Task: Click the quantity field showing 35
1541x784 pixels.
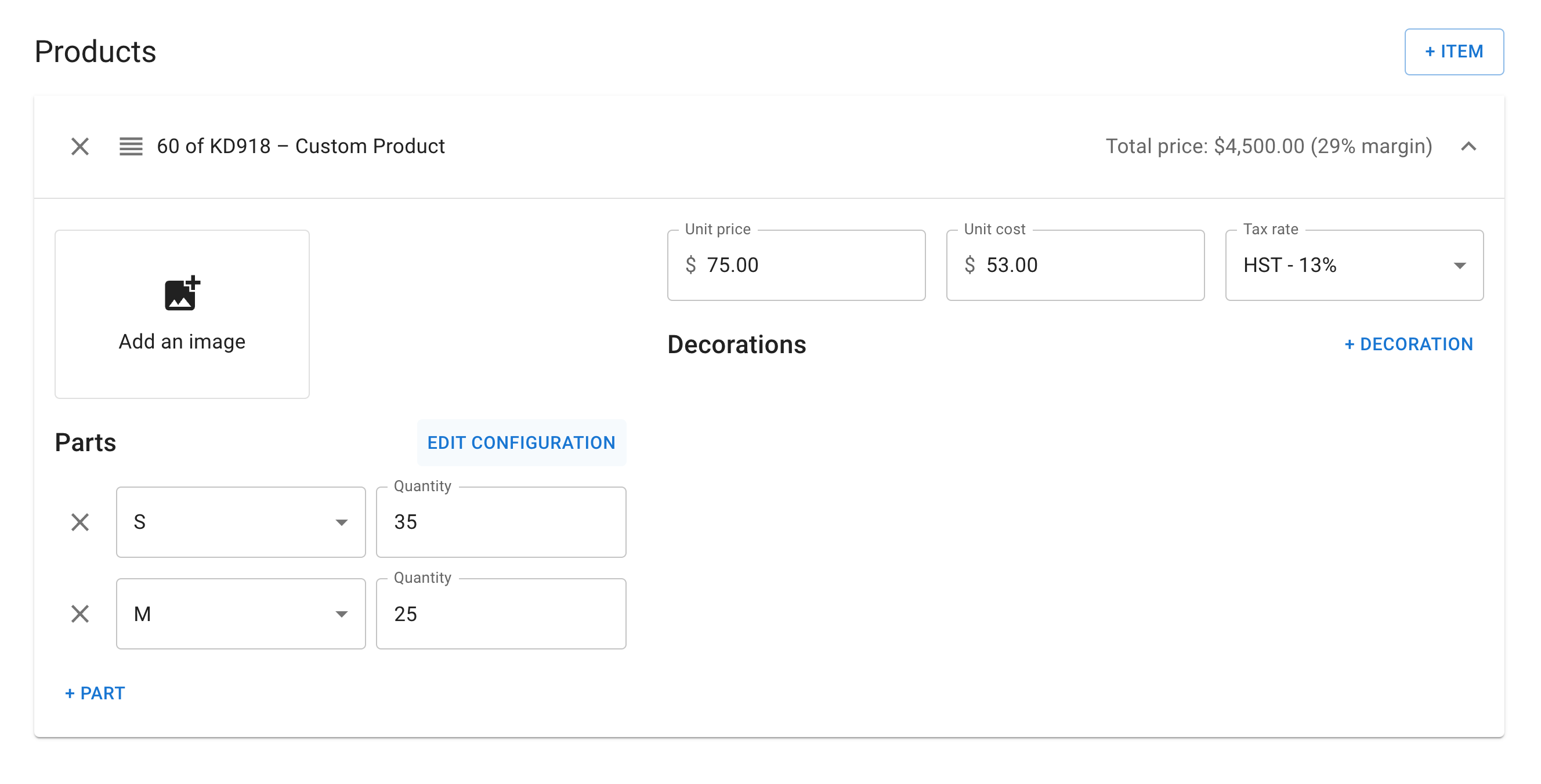Action: [501, 522]
